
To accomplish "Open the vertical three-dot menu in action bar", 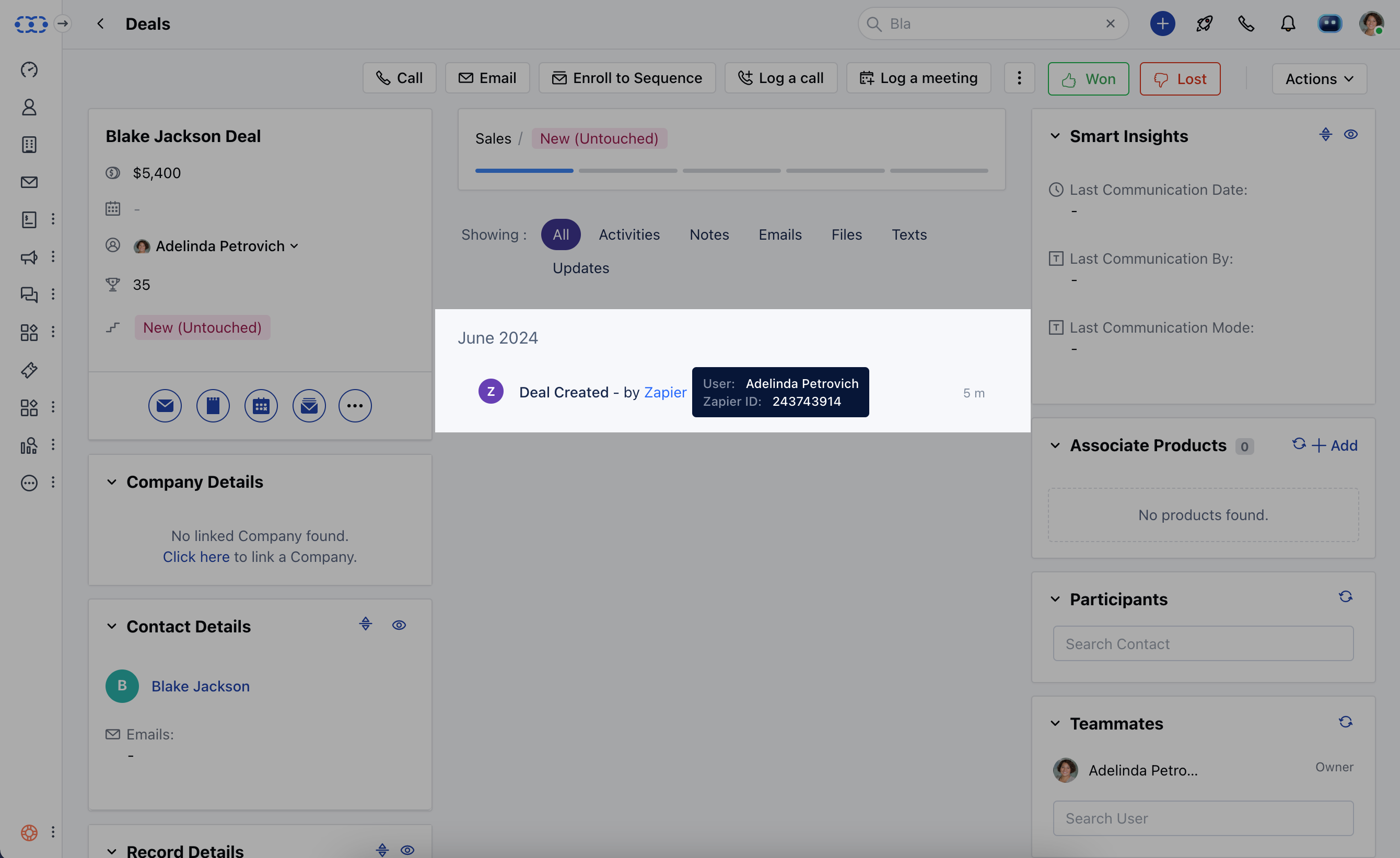I will (1019, 78).
